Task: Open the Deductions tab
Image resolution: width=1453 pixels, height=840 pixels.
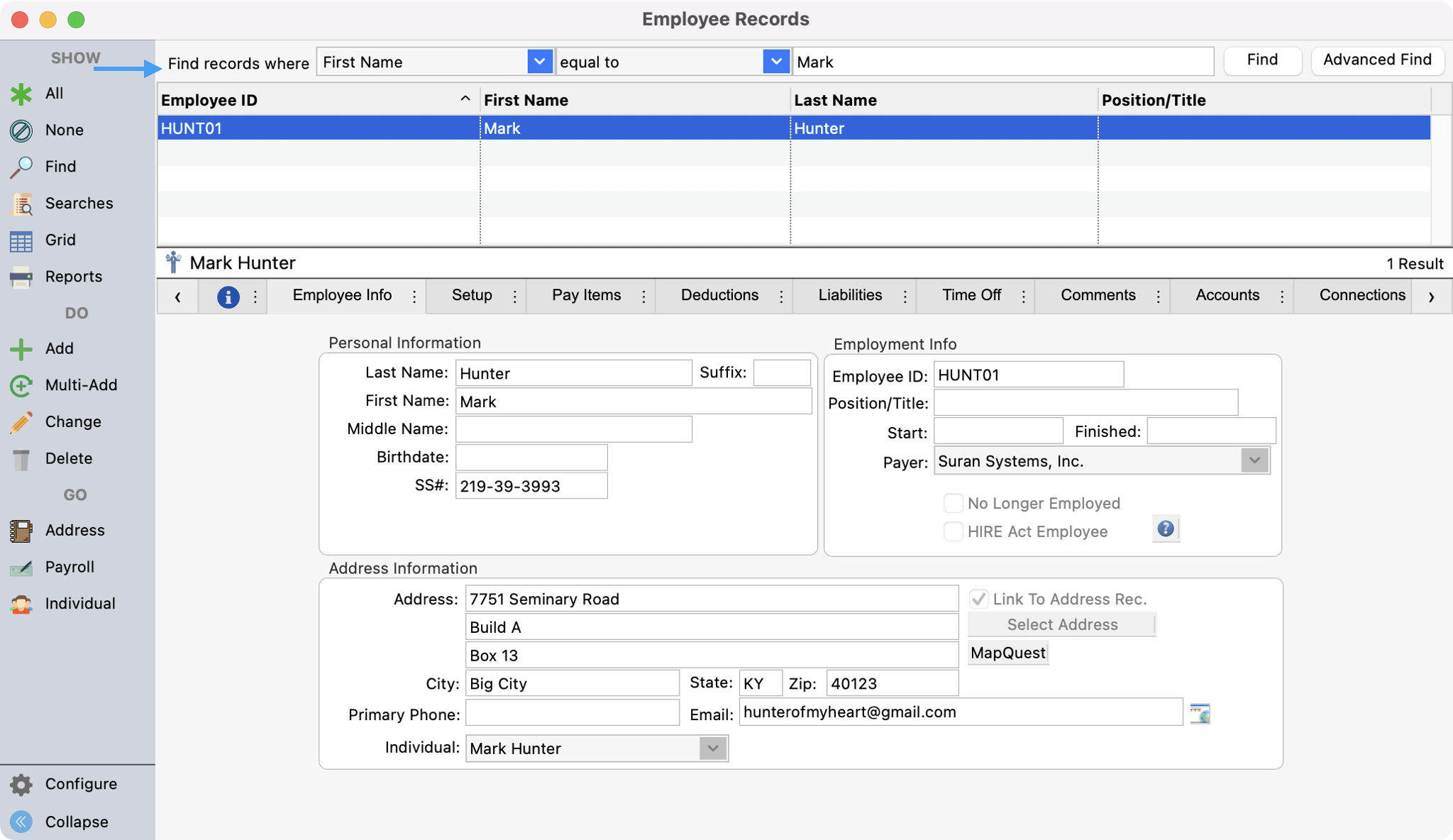Action: 719,295
